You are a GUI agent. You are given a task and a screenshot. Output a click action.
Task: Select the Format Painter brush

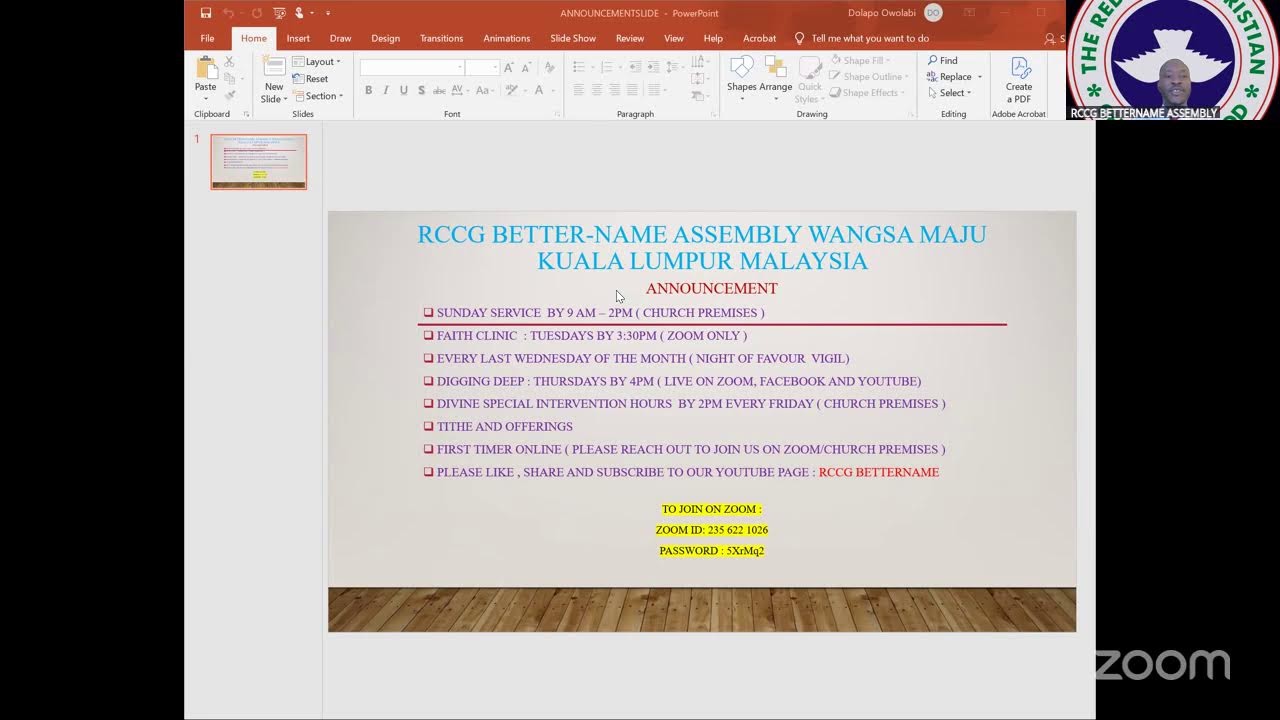(x=230, y=95)
